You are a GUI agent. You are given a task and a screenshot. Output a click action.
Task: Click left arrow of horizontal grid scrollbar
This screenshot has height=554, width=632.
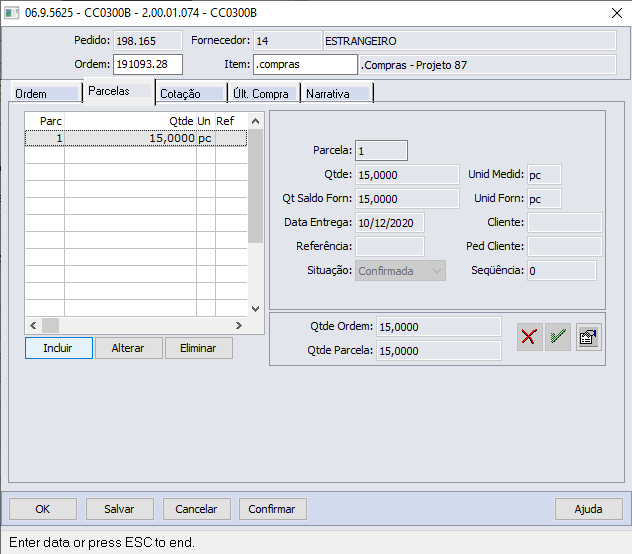(33, 325)
